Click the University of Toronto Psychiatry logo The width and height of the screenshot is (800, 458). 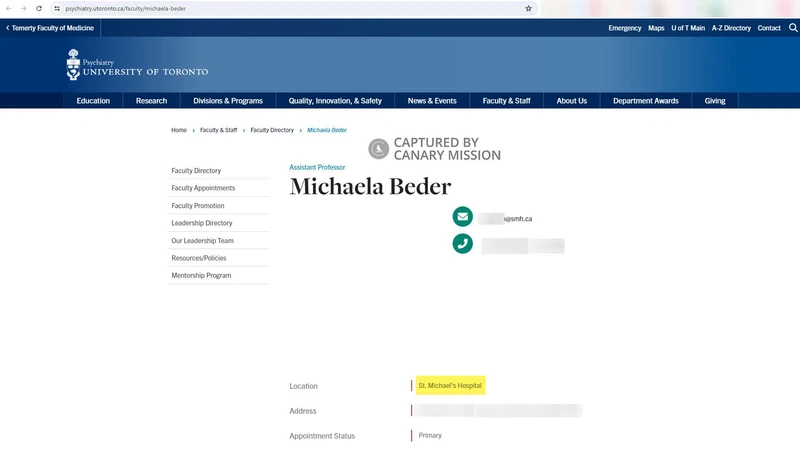137,67
